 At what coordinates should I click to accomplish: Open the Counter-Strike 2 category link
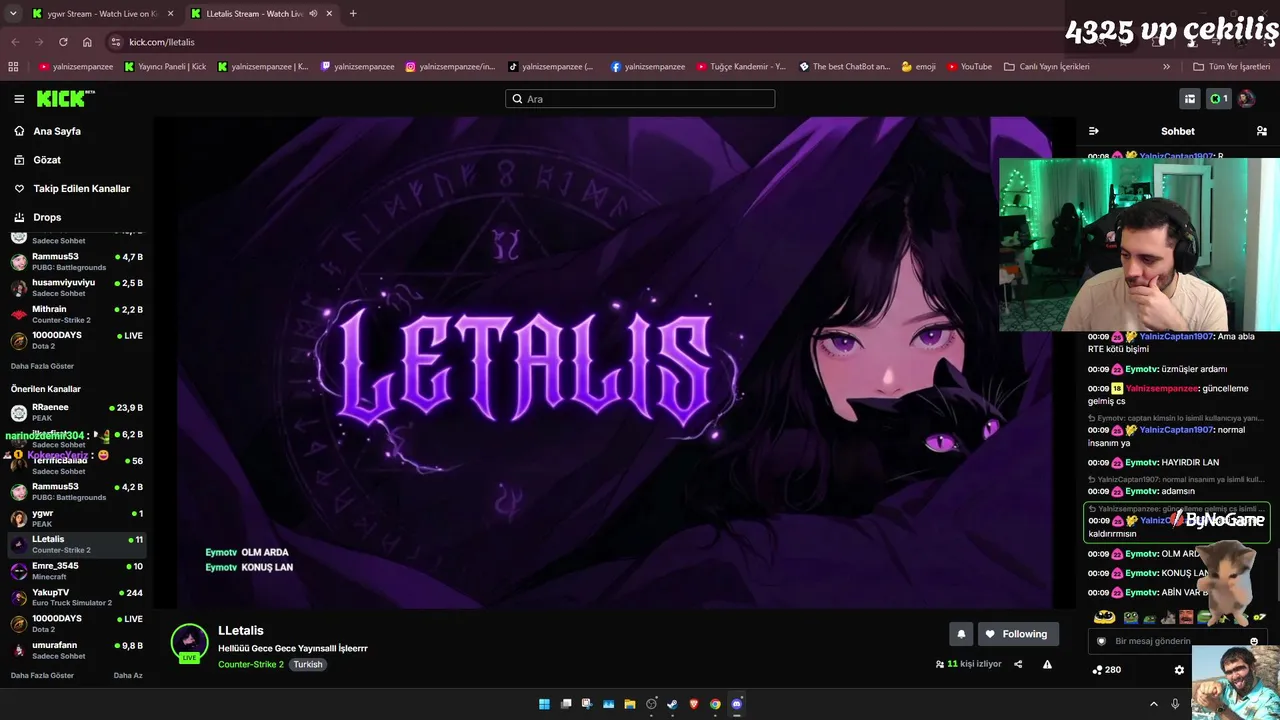click(x=251, y=665)
